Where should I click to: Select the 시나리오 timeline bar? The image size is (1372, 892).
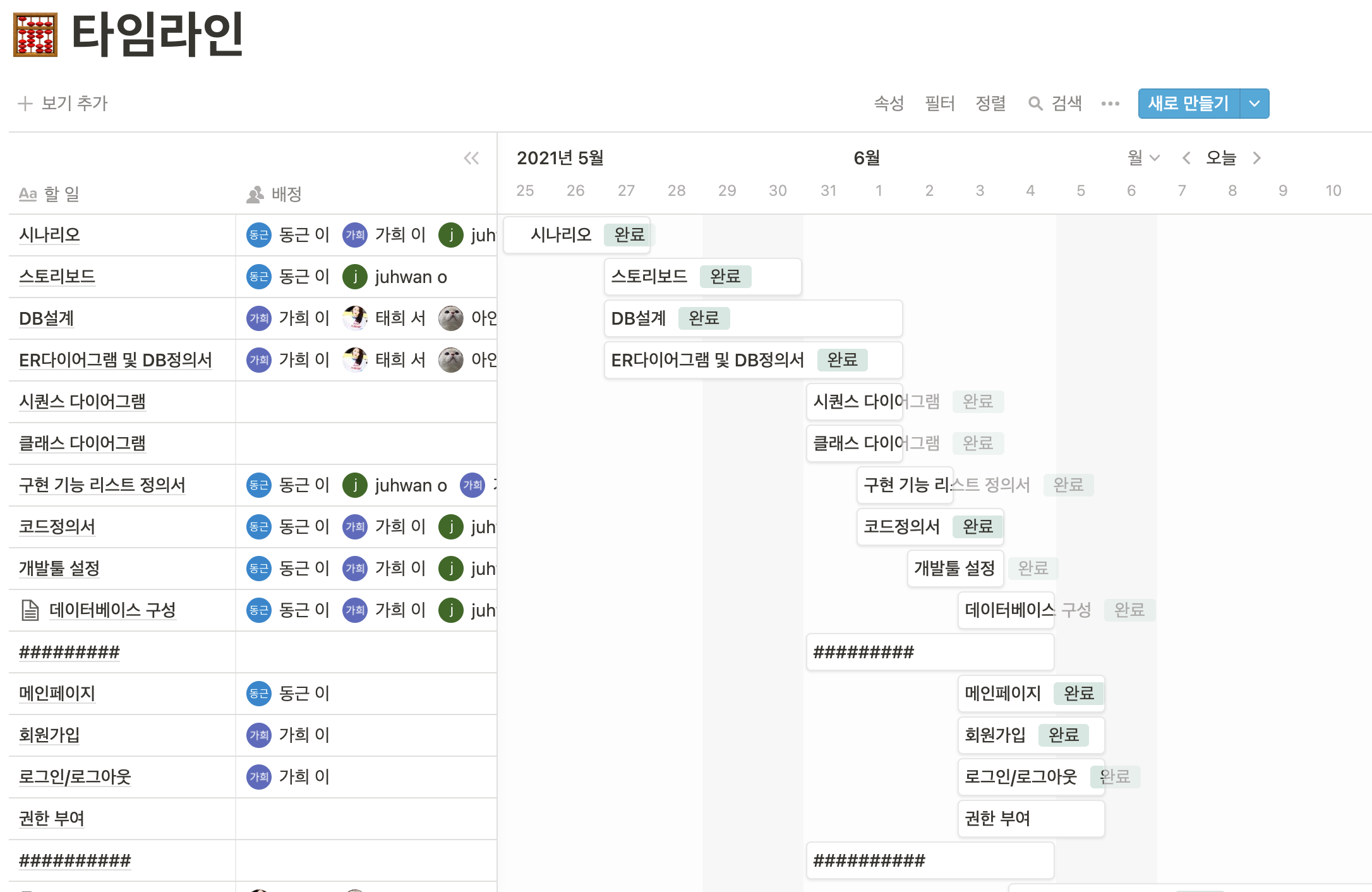[577, 235]
